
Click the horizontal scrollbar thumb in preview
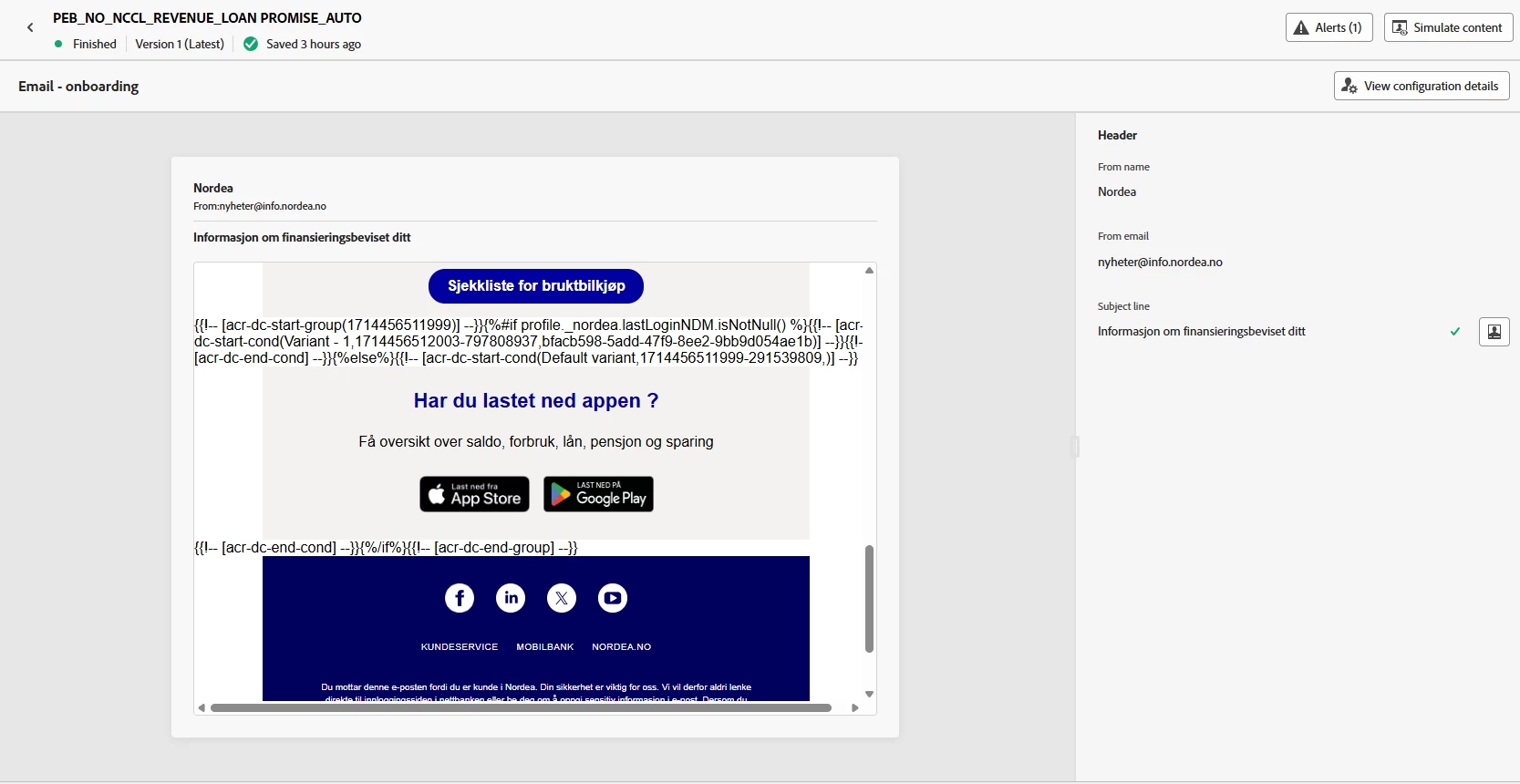521,707
